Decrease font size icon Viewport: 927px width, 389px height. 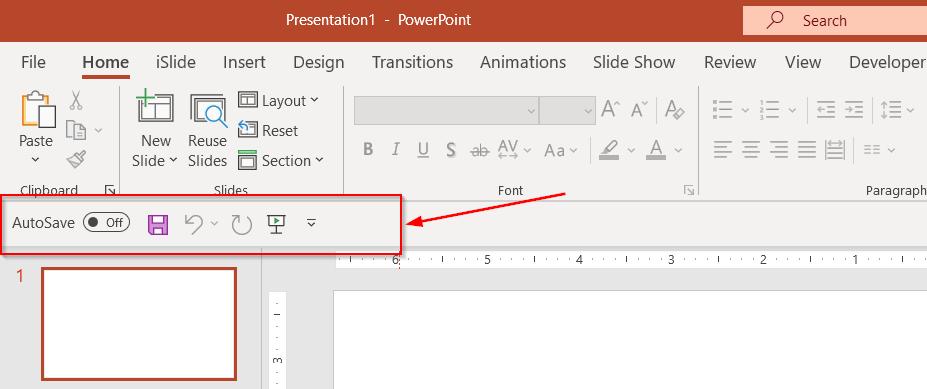click(639, 110)
